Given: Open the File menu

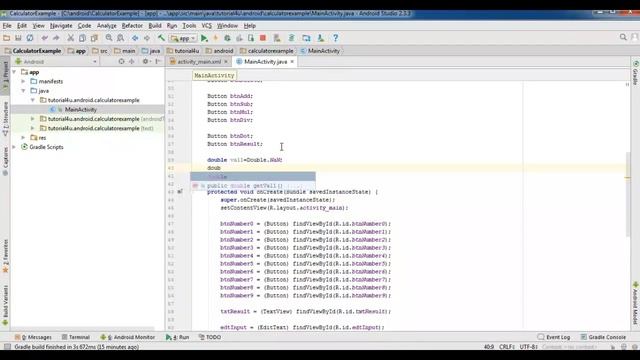Looking at the screenshot, I should (7, 26).
